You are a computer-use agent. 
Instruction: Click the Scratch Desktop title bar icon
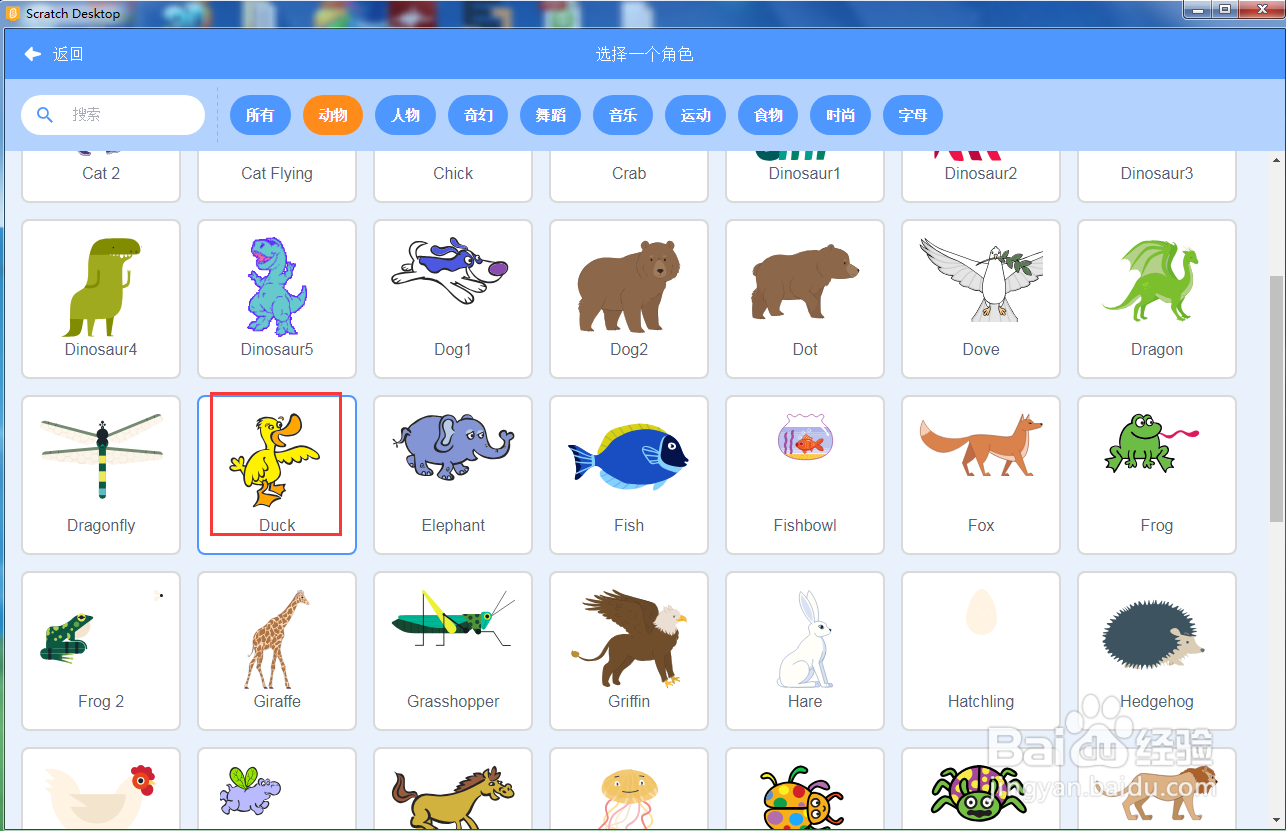coord(13,13)
